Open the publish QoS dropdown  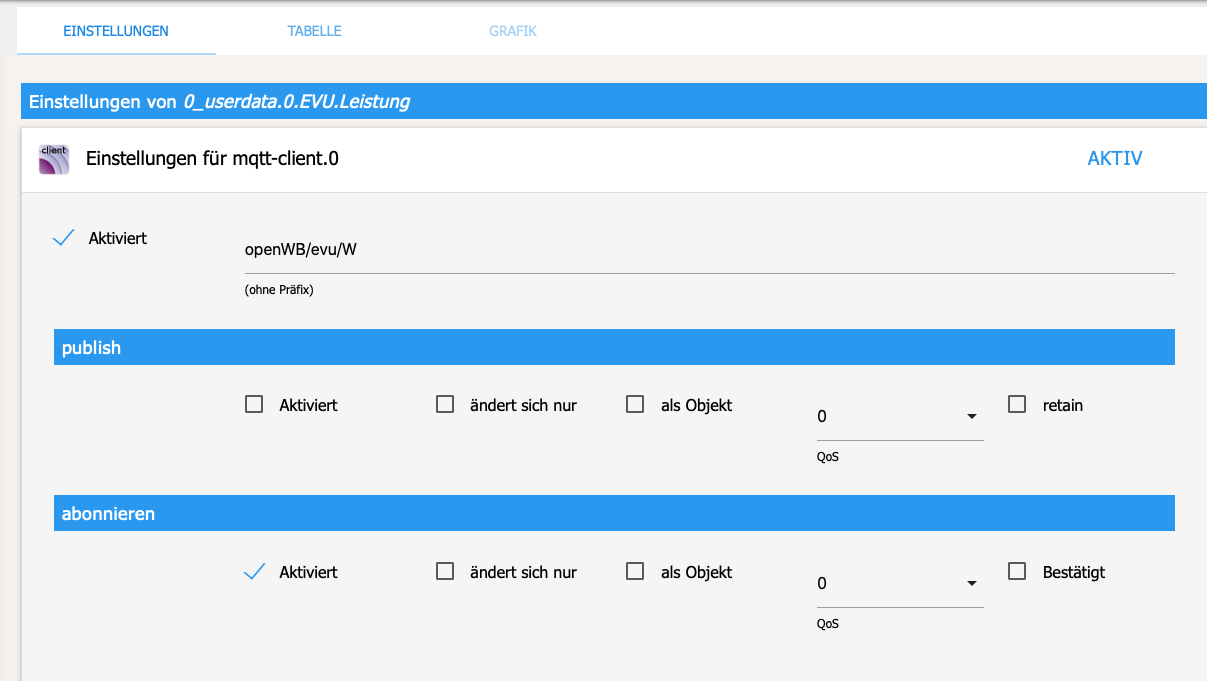point(898,417)
